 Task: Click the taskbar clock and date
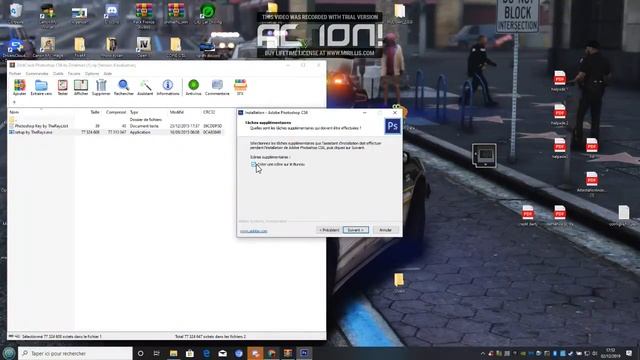[x=611, y=353]
